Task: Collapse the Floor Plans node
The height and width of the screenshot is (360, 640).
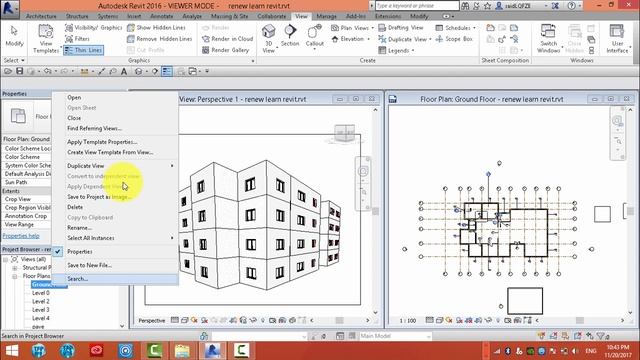Action: tap(15, 276)
